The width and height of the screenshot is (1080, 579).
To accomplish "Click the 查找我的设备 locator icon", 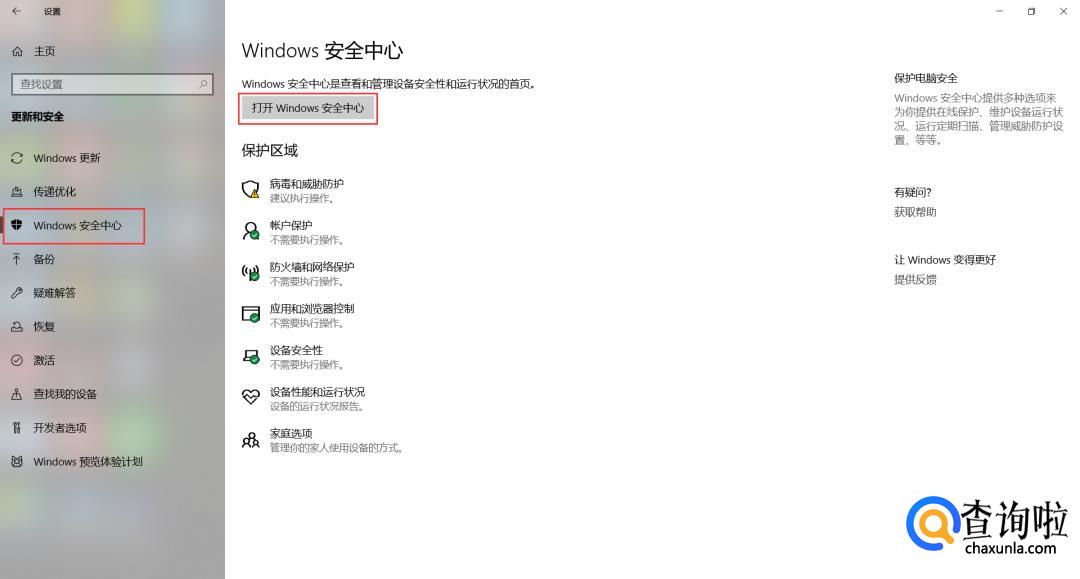I will [x=17, y=394].
